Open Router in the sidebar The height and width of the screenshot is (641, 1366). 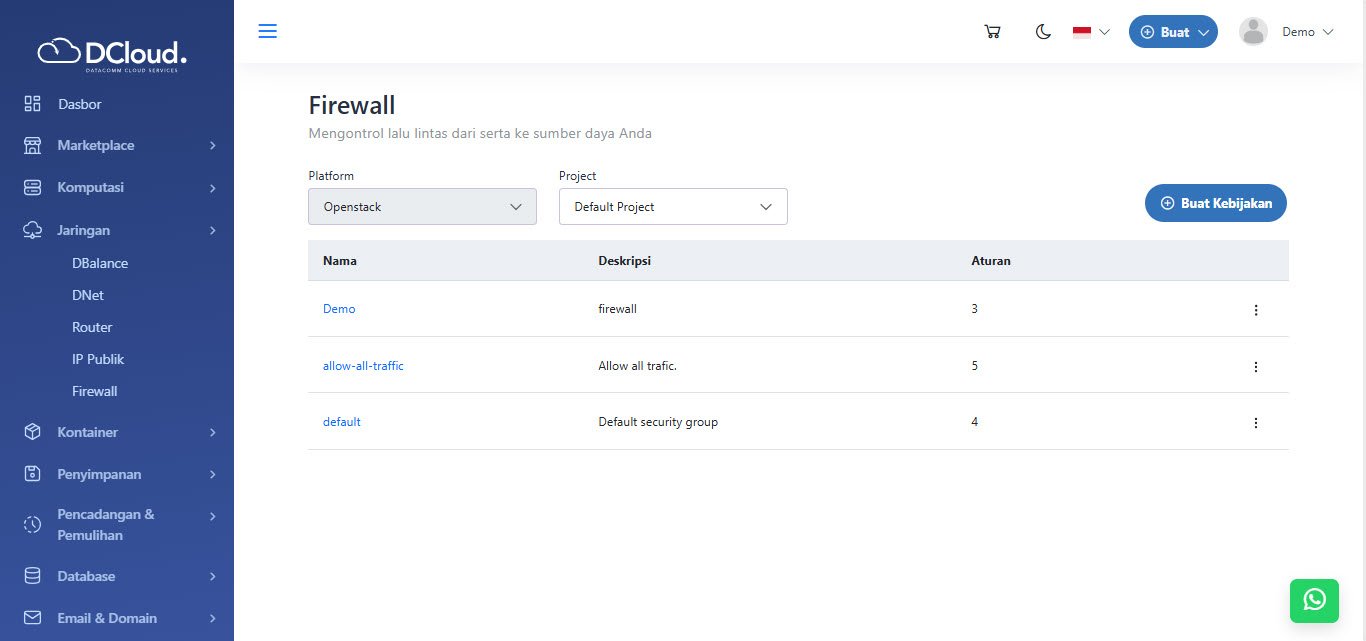92,328
